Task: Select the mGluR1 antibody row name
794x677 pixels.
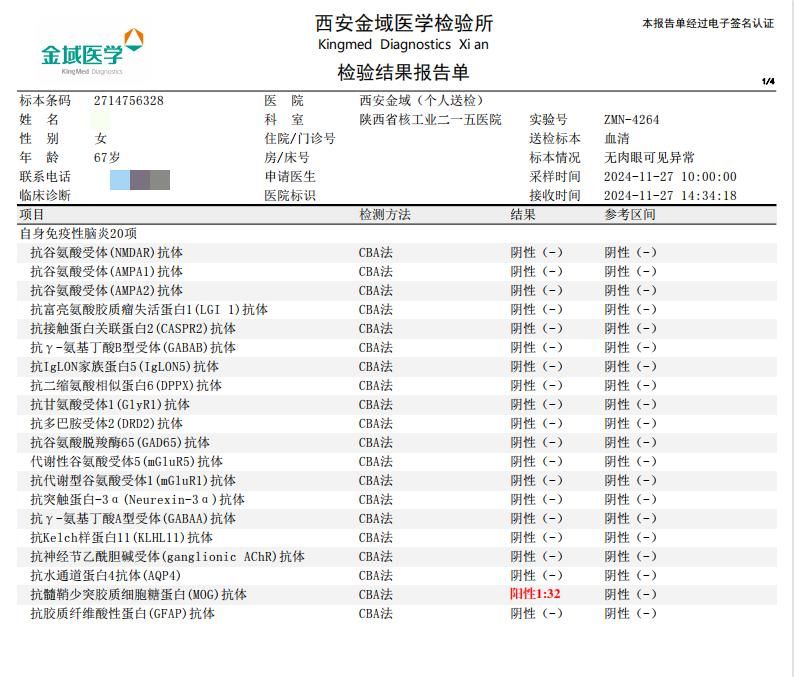Action: coord(133,481)
